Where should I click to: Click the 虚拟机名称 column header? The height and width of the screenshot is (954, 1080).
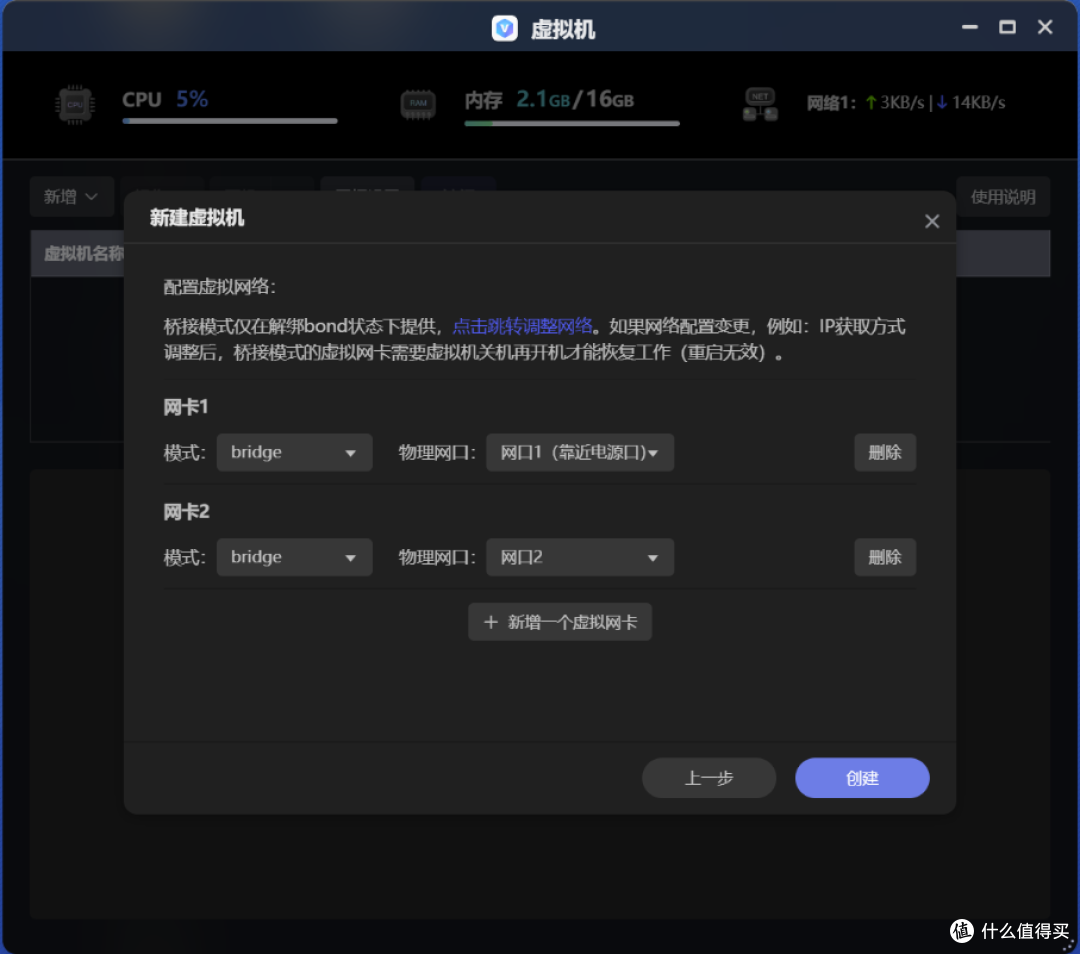83,253
